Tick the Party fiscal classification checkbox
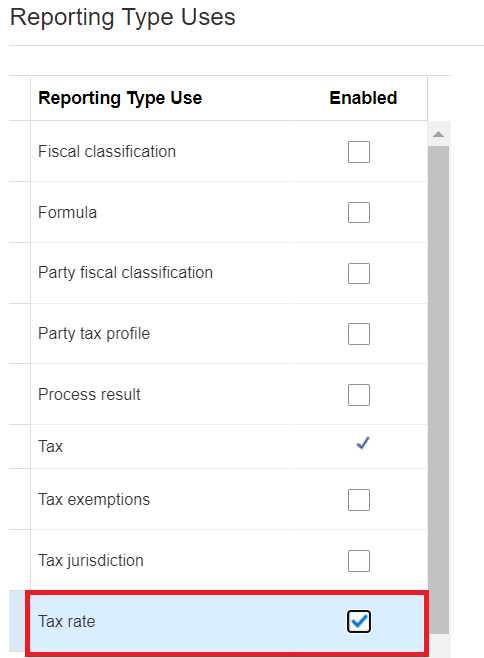Viewport: 484px width, 658px height. (x=358, y=273)
